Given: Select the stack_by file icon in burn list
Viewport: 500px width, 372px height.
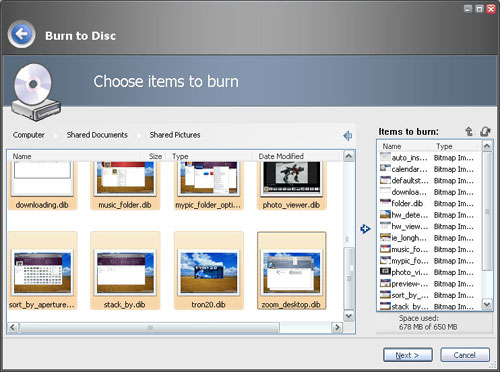Looking at the screenshot, I should (385, 306).
